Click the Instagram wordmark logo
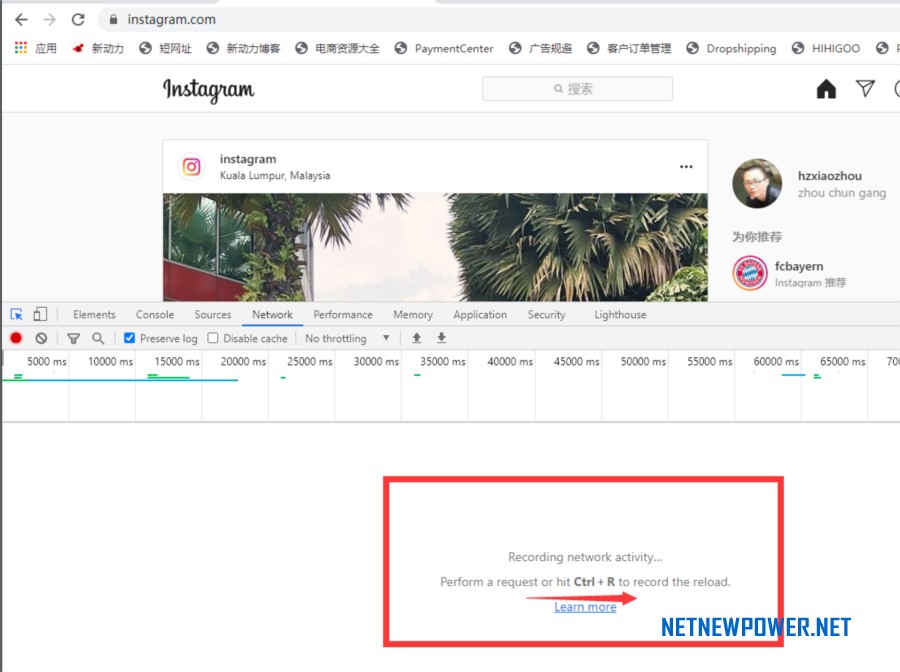The width and height of the screenshot is (900, 672). pyautogui.click(x=208, y=90)
